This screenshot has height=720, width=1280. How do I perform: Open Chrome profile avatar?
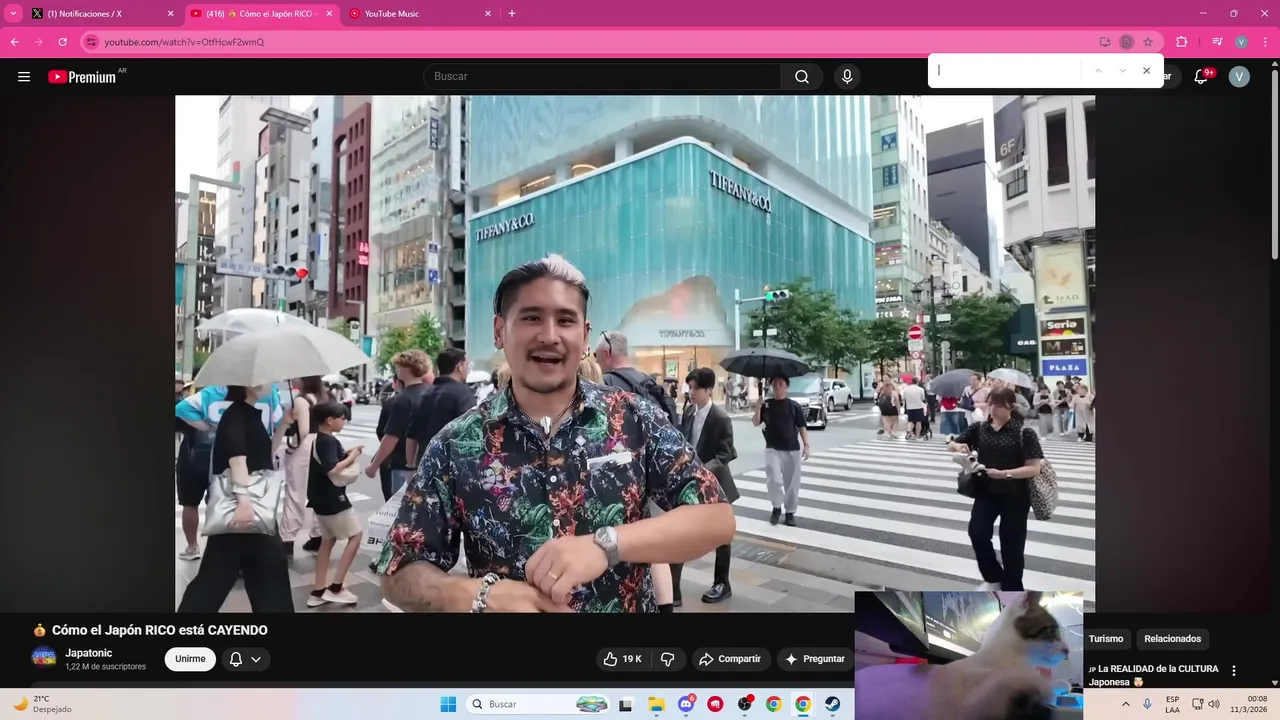tap(1241, 42)
